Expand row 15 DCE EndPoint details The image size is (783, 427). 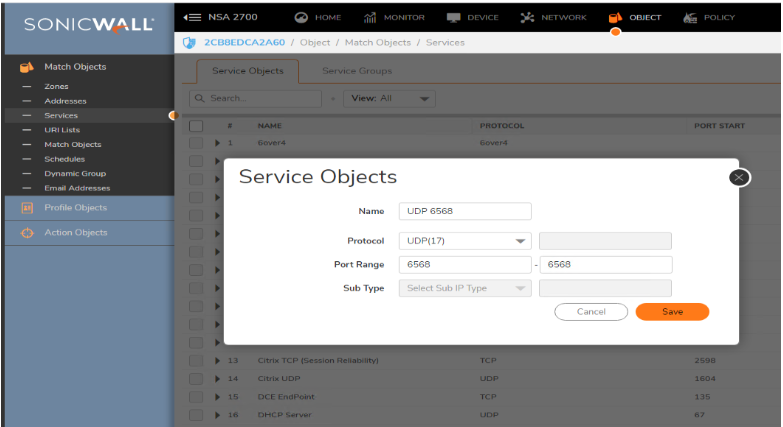point(218,397)
